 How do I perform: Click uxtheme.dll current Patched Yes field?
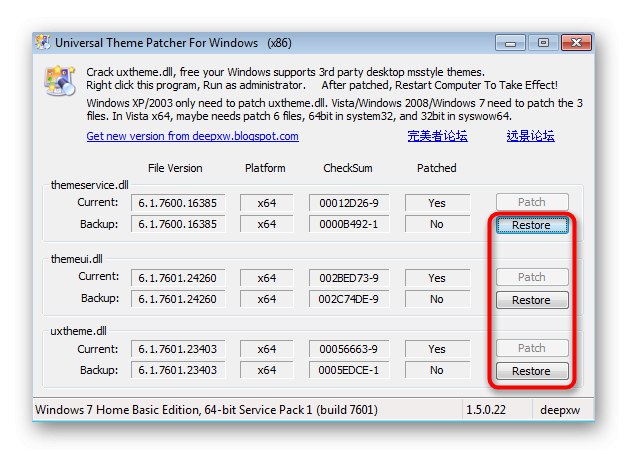pos(437,349)
